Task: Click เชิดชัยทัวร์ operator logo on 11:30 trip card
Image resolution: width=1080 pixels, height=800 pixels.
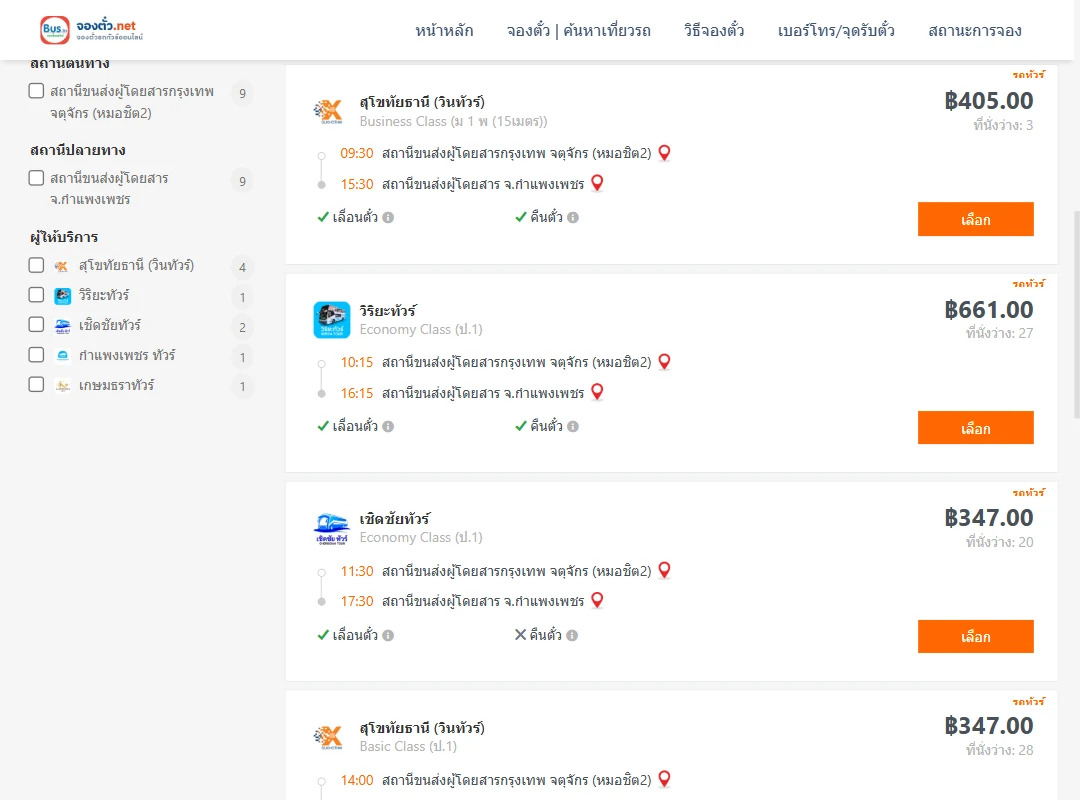Action: point(331,529)
